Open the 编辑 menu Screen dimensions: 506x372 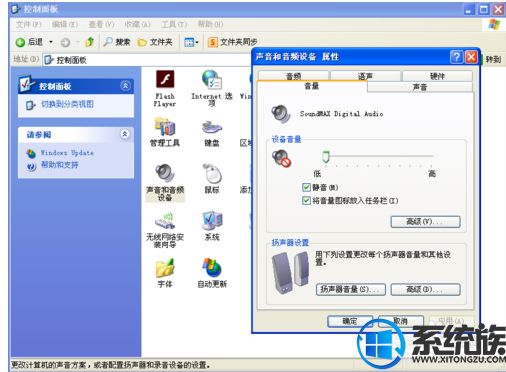[x=65, y=24]
